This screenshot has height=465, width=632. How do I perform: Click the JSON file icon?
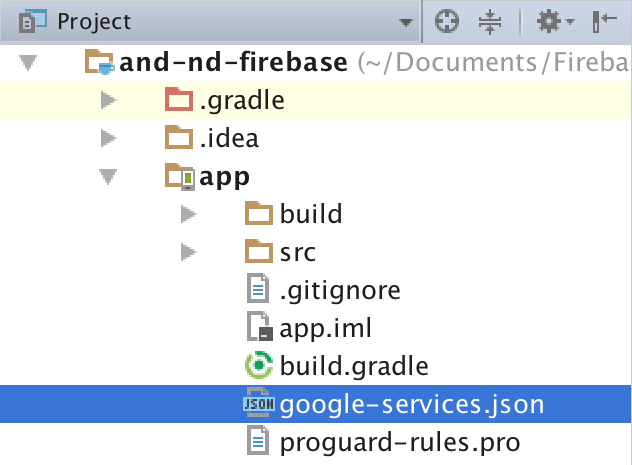[259, 404]
